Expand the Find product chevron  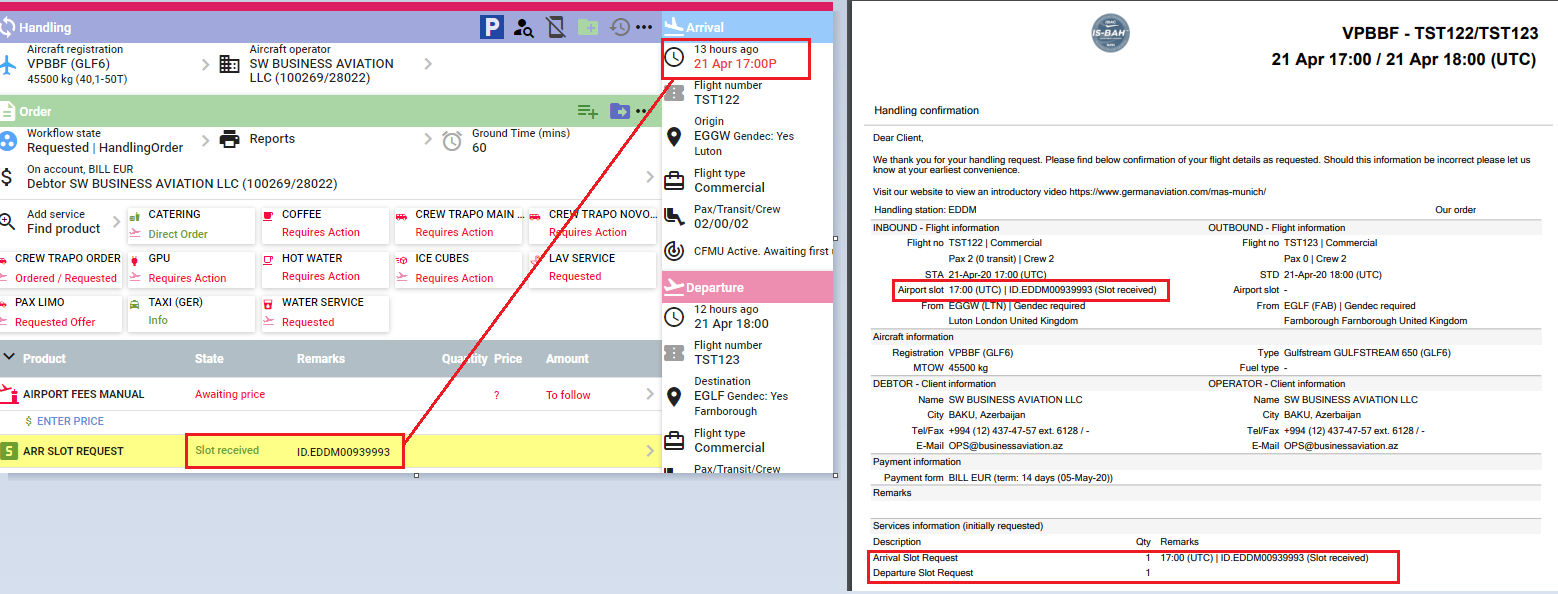(117, 221)
